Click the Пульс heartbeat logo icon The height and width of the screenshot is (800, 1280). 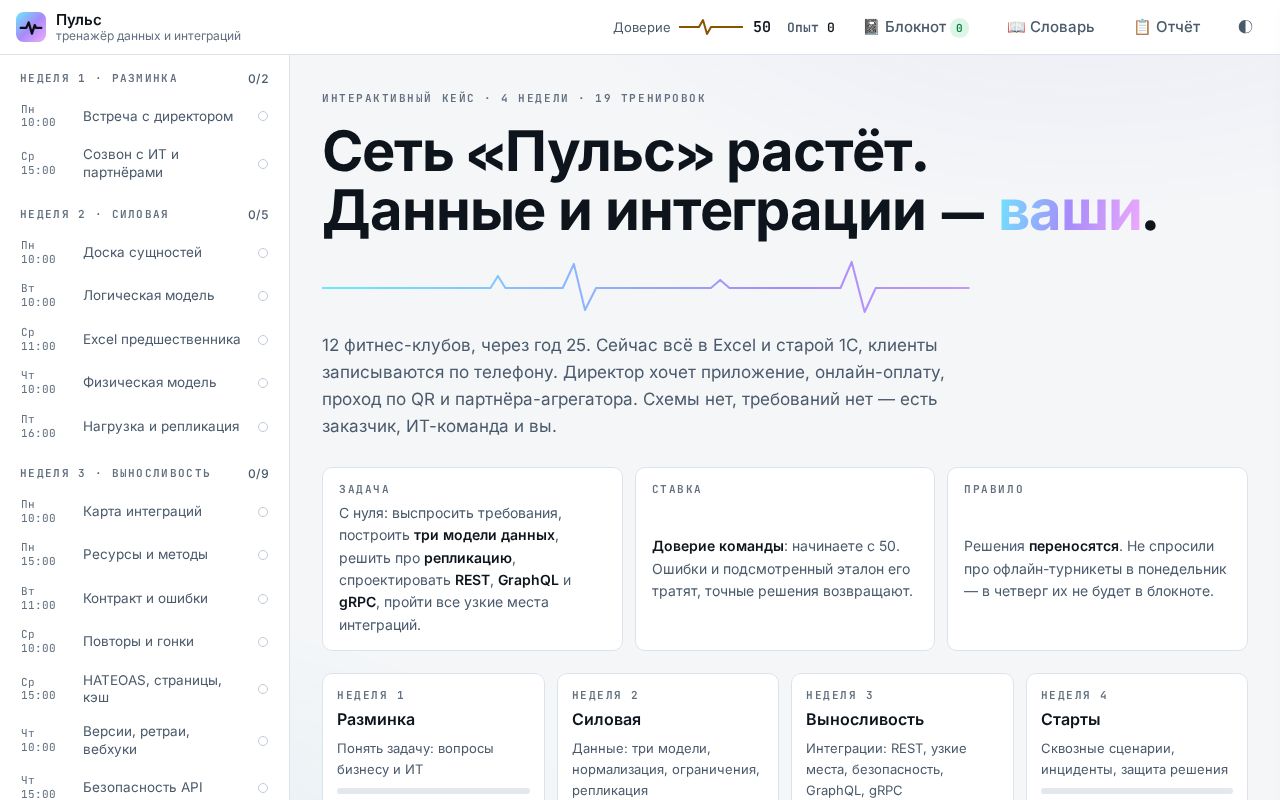(x=31, y=27)
